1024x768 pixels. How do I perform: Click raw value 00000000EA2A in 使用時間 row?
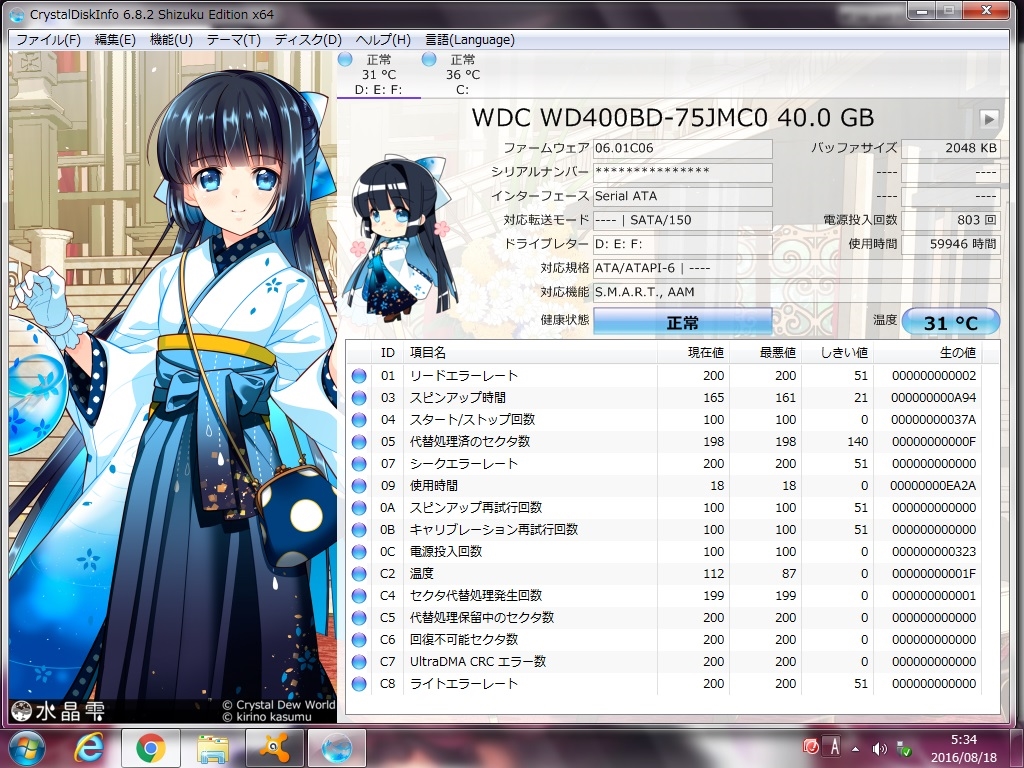click(x=933, y=486)
